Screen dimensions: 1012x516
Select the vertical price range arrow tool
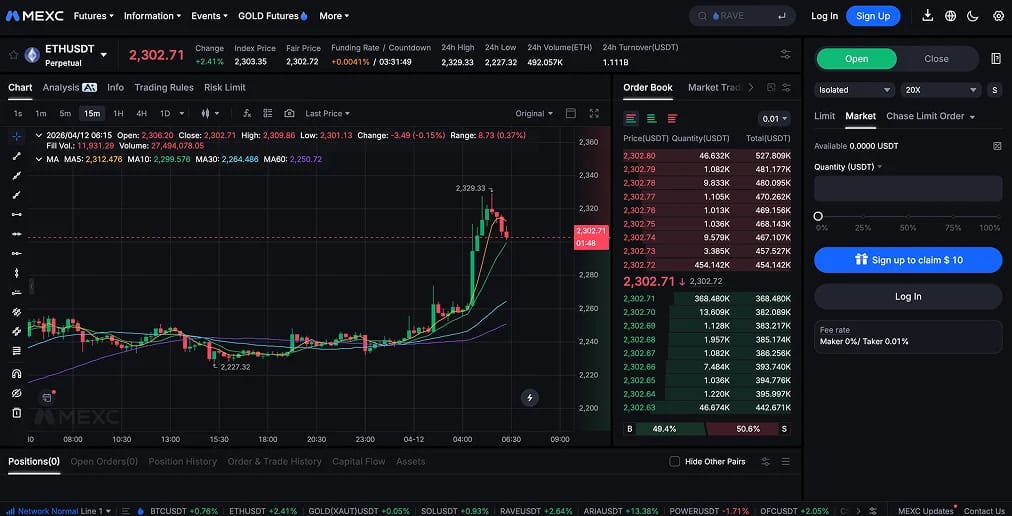17,273
